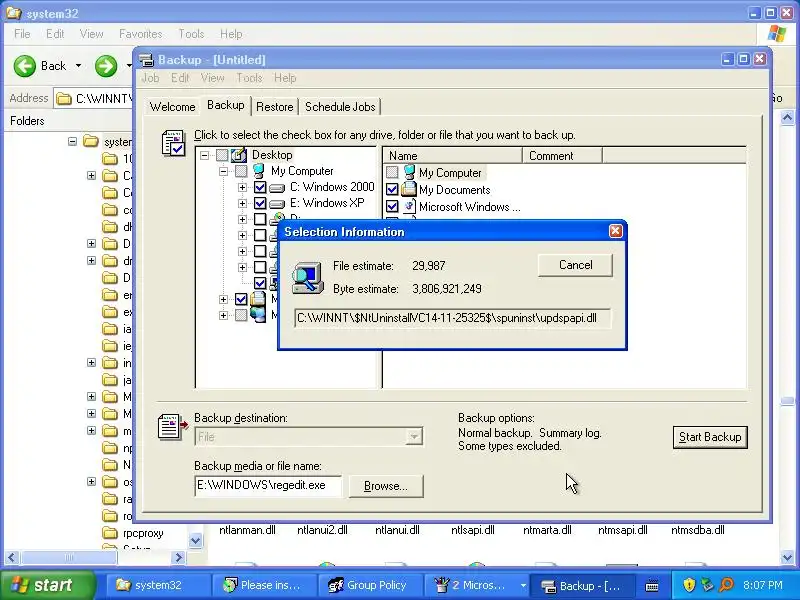800x600 pixels.
Task: Uncheck the C: Windows 2000 checkbox
Action: click(x=260, y=187)
